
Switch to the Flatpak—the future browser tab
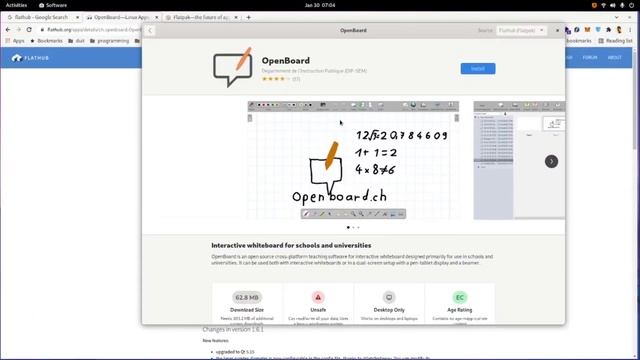coord(201,18)
